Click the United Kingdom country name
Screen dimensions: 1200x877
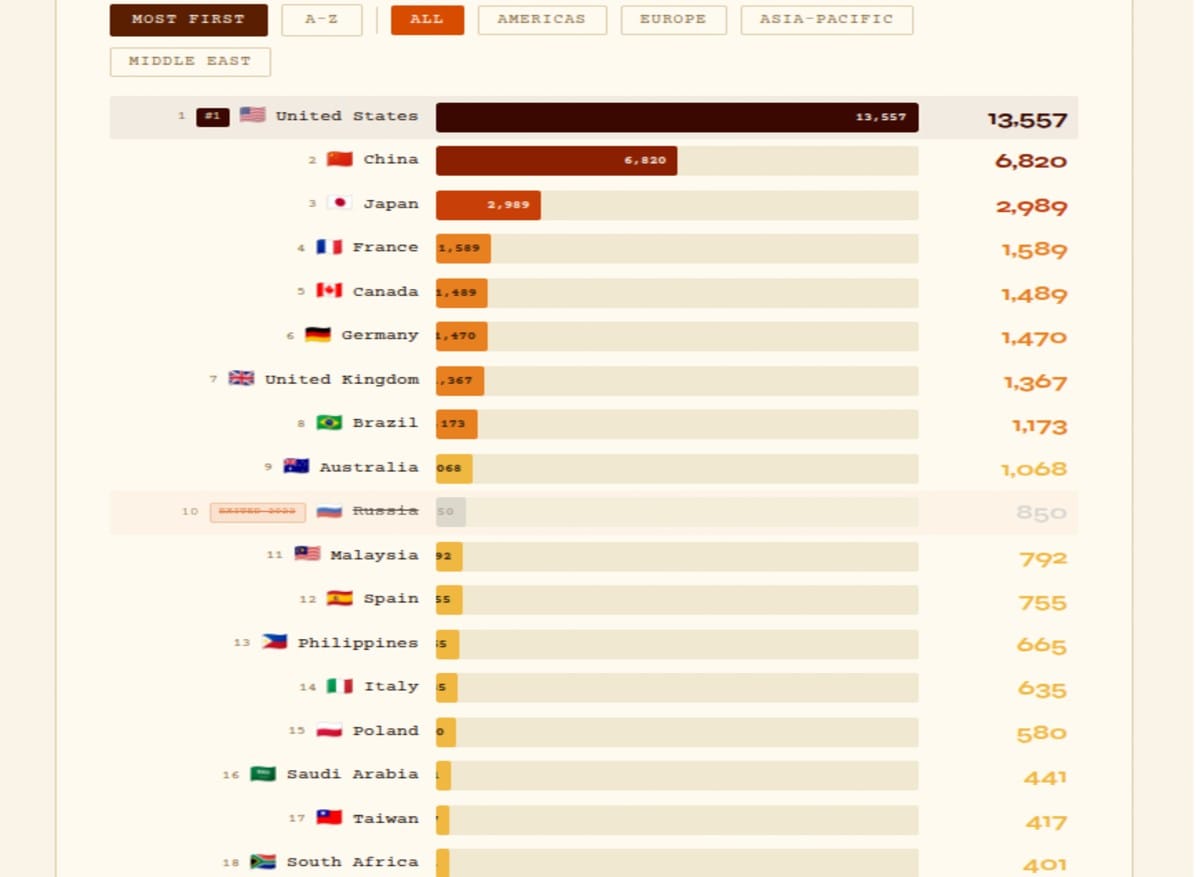tap(341, 380)
